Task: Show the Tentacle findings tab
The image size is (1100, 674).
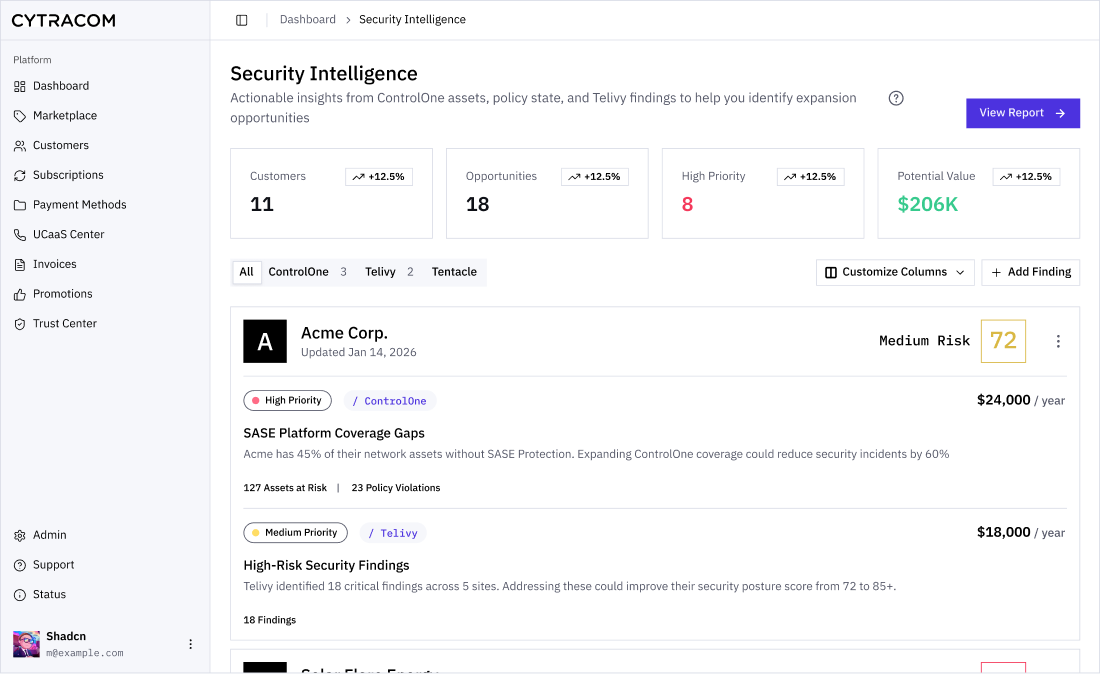Action: (x=454, y=272)
